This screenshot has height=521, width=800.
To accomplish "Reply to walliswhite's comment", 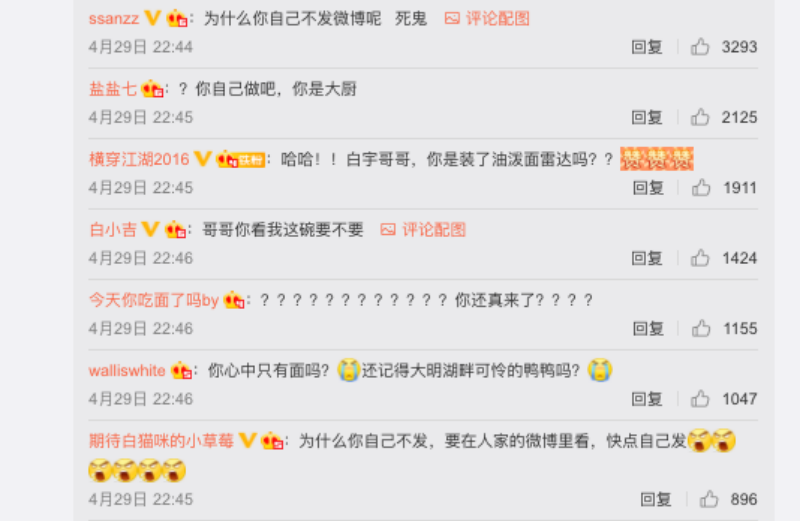I will (647, 399).
